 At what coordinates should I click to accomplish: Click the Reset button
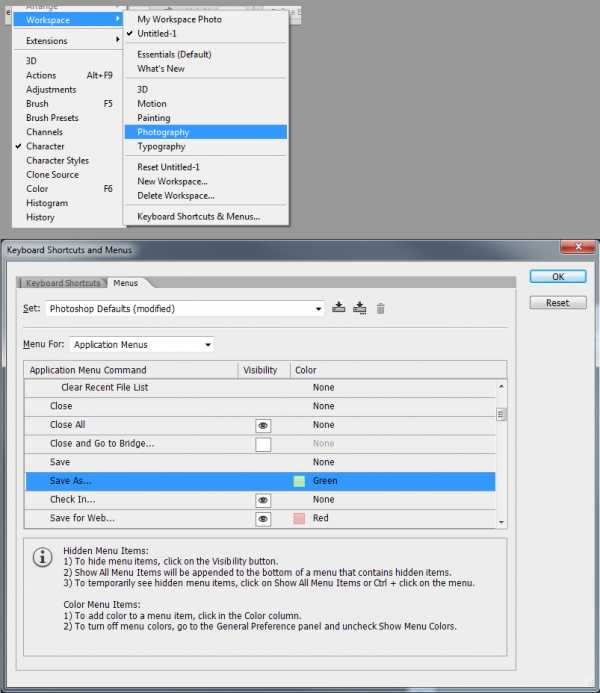click(557, 303)
